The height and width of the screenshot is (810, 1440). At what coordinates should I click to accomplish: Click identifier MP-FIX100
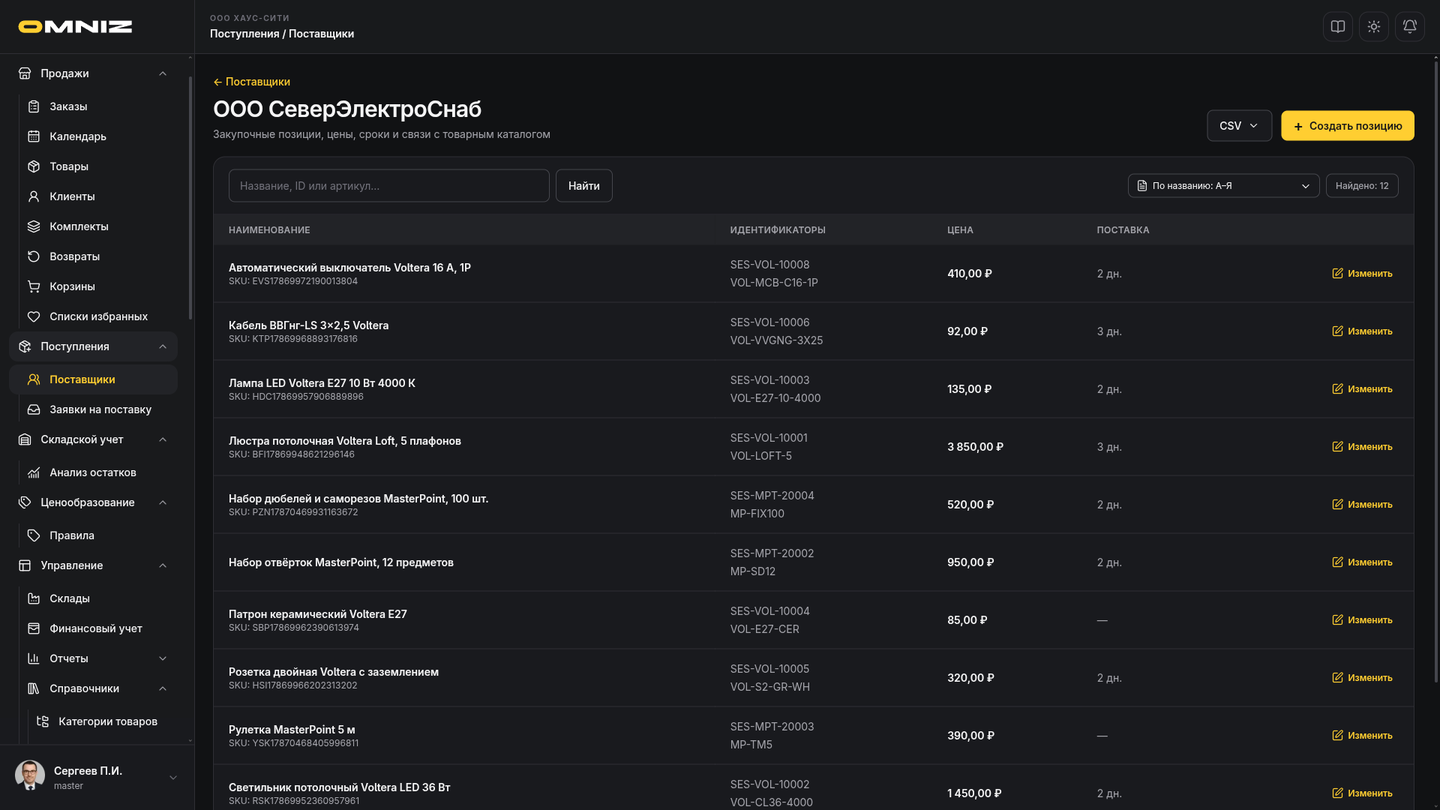click(757, 514)
